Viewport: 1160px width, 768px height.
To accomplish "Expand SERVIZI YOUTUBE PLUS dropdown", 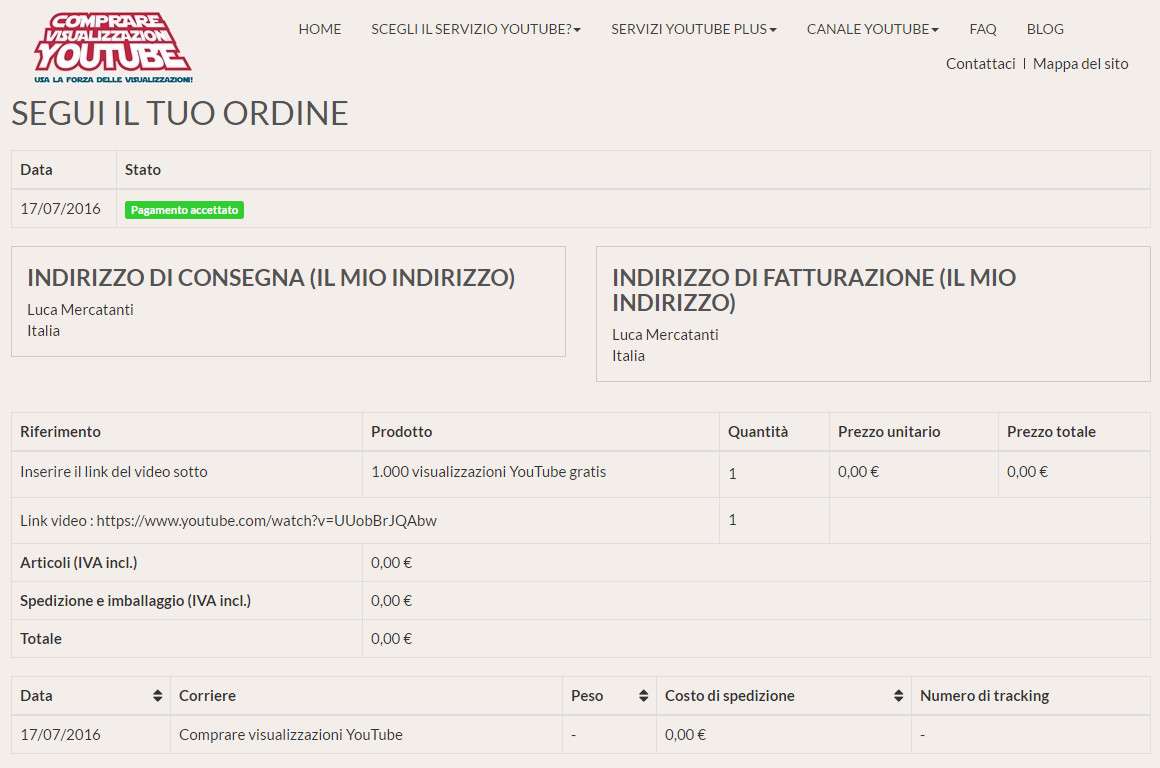I will tap(693, 29).
